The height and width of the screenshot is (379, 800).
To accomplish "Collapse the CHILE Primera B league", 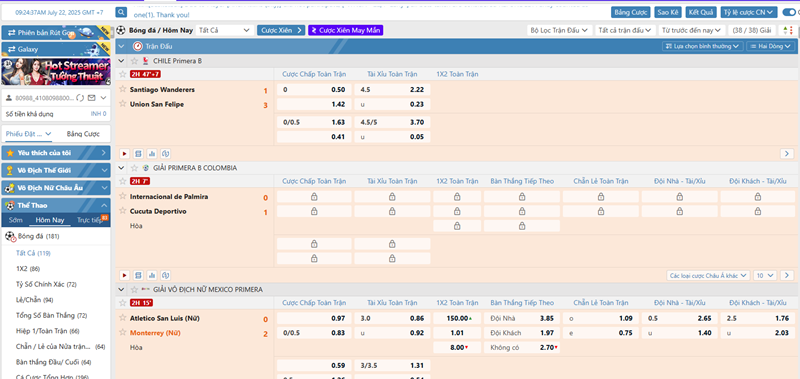I will [x=121, y=61].
